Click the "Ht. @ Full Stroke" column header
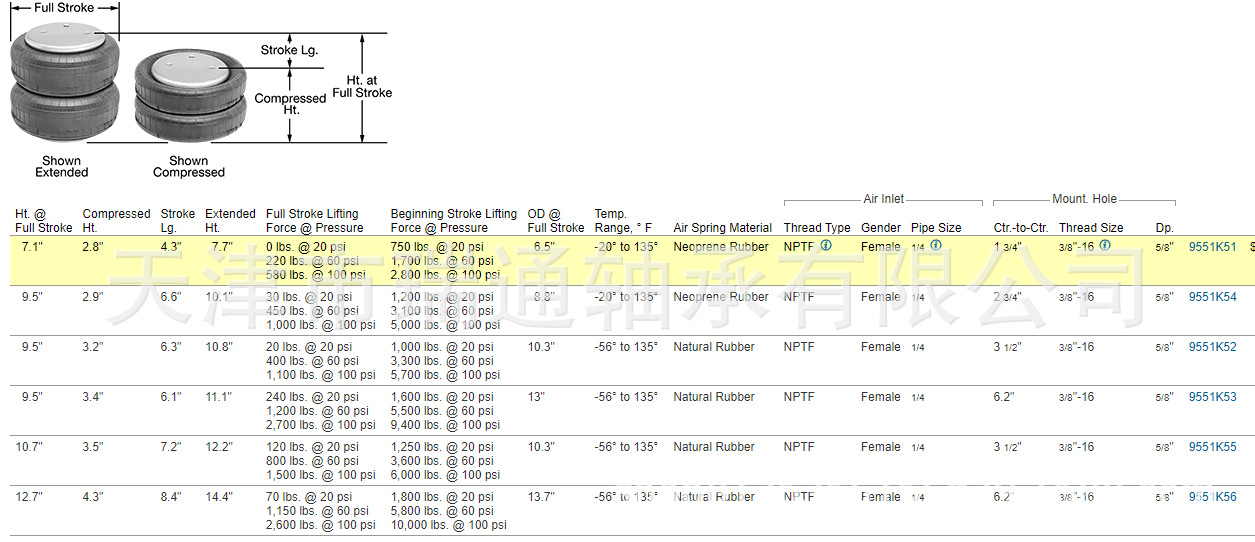Image resolution: width=1255 pixels, height=542 pixels. [x=43, y=221]
